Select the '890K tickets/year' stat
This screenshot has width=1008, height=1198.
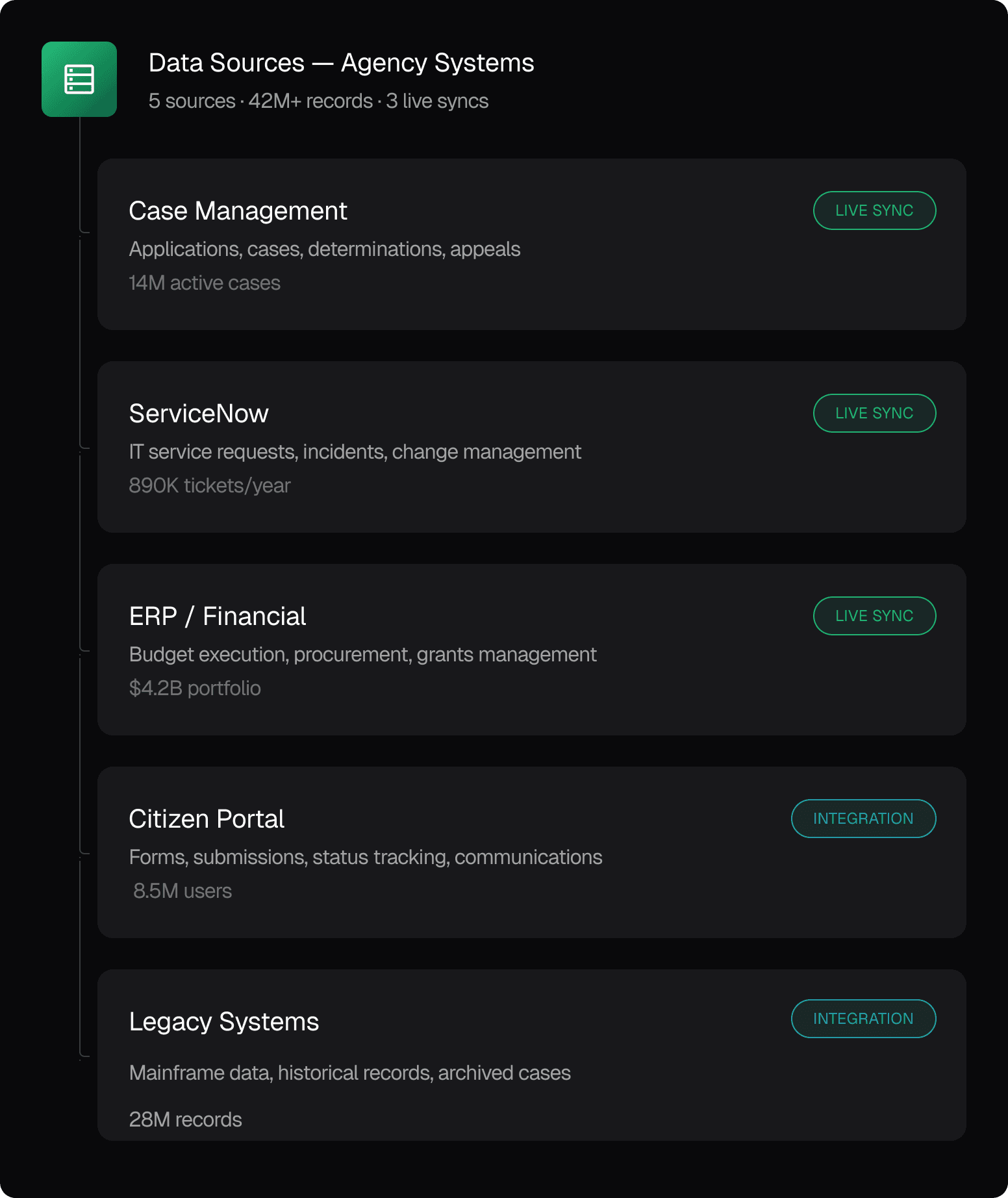[x=210, y=486]
